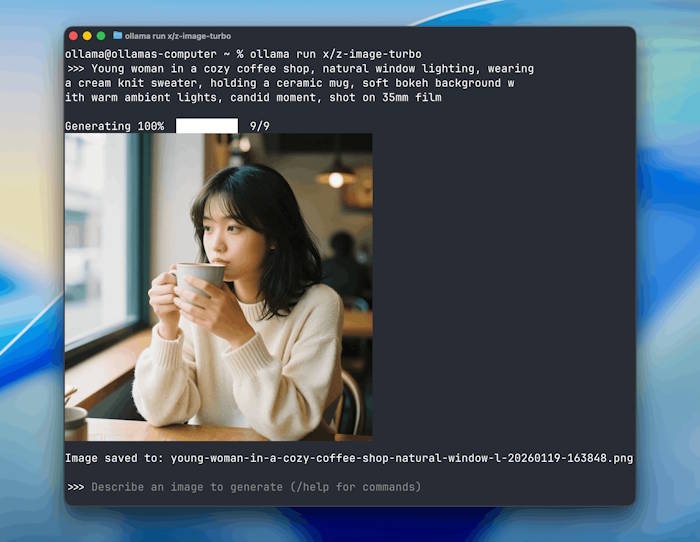Screen dimensions: 700x542
Task: Click the 'Image saved to:' label
Action: pyautogui.click(x=115, y=459)
